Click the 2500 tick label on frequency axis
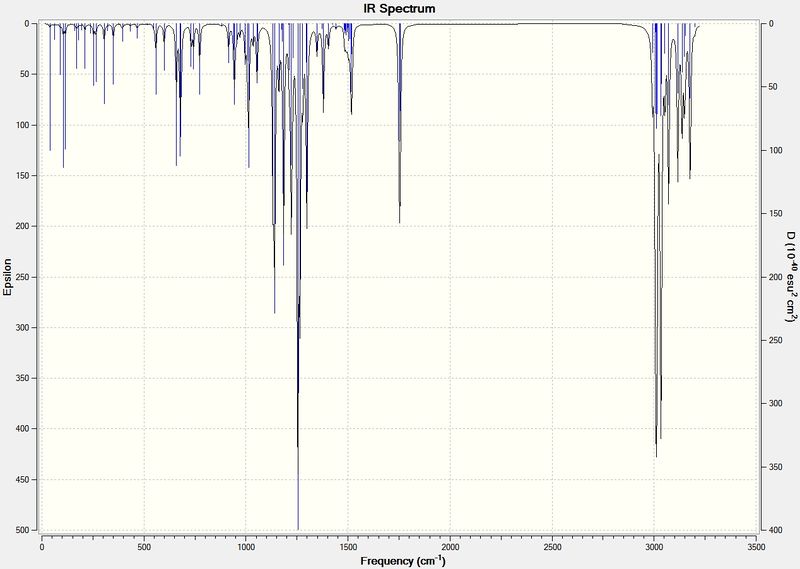Viewport: 800px width, 569px height. (552, 547)
